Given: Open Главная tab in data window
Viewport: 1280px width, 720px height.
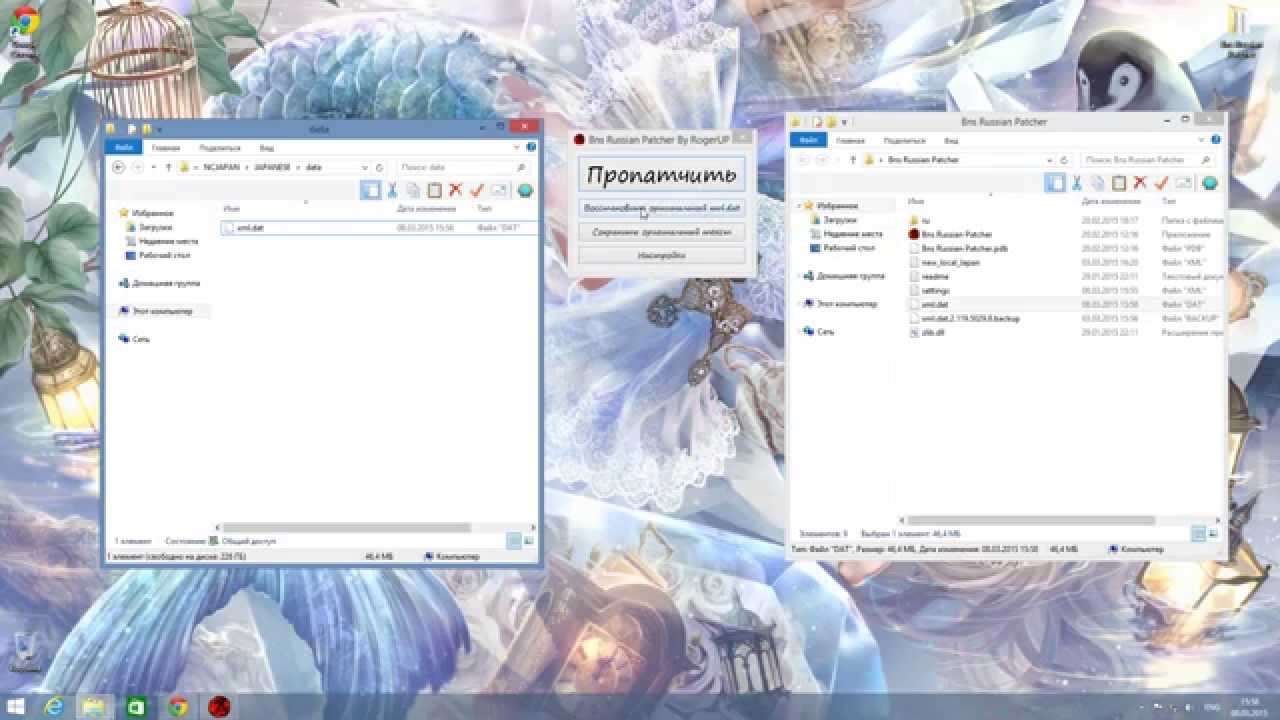Looking at the screenshot, I should [165, 147].
